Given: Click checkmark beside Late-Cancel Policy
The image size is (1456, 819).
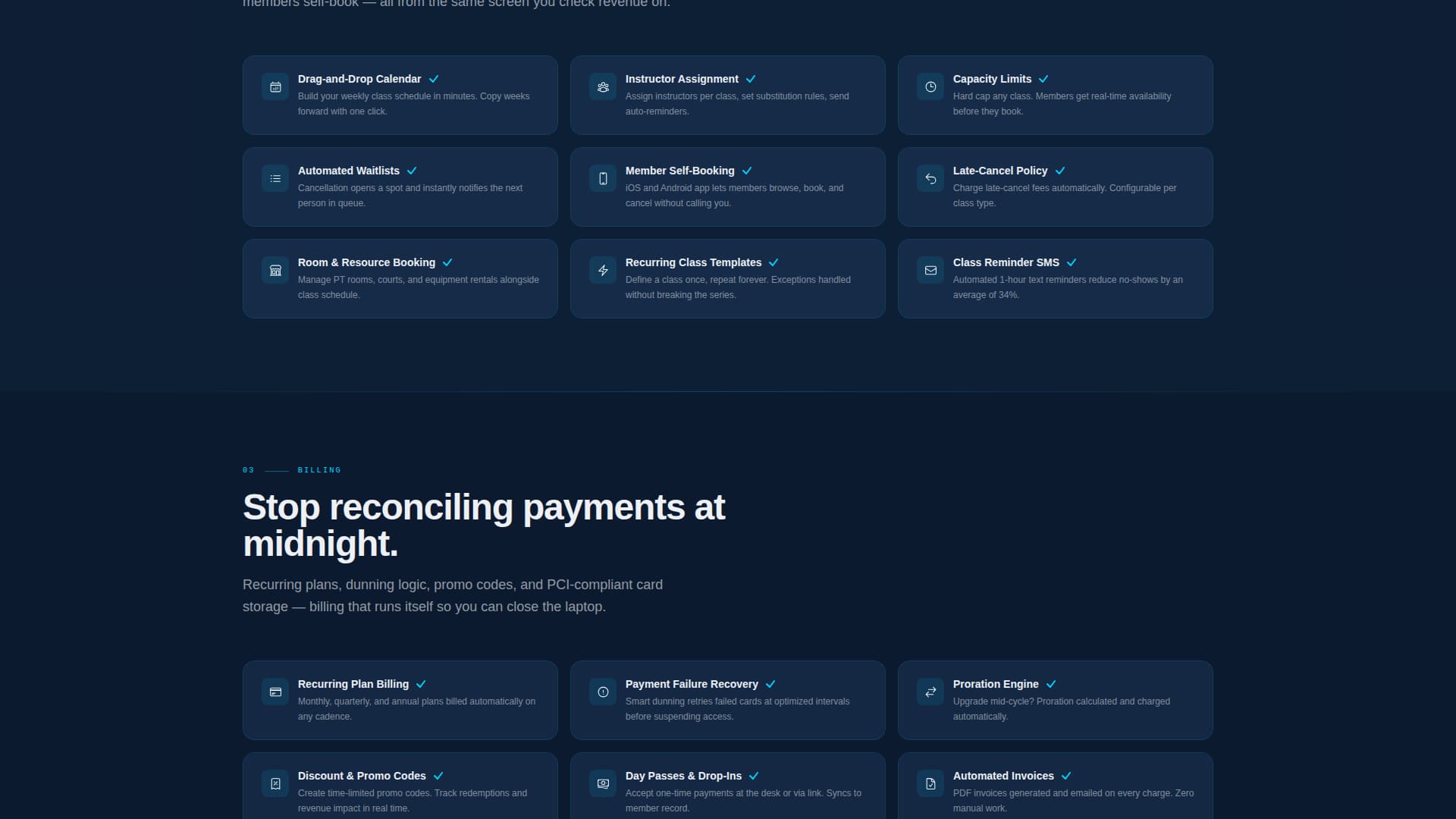Looking at the screenshot, I should [x=1060, y=171].
